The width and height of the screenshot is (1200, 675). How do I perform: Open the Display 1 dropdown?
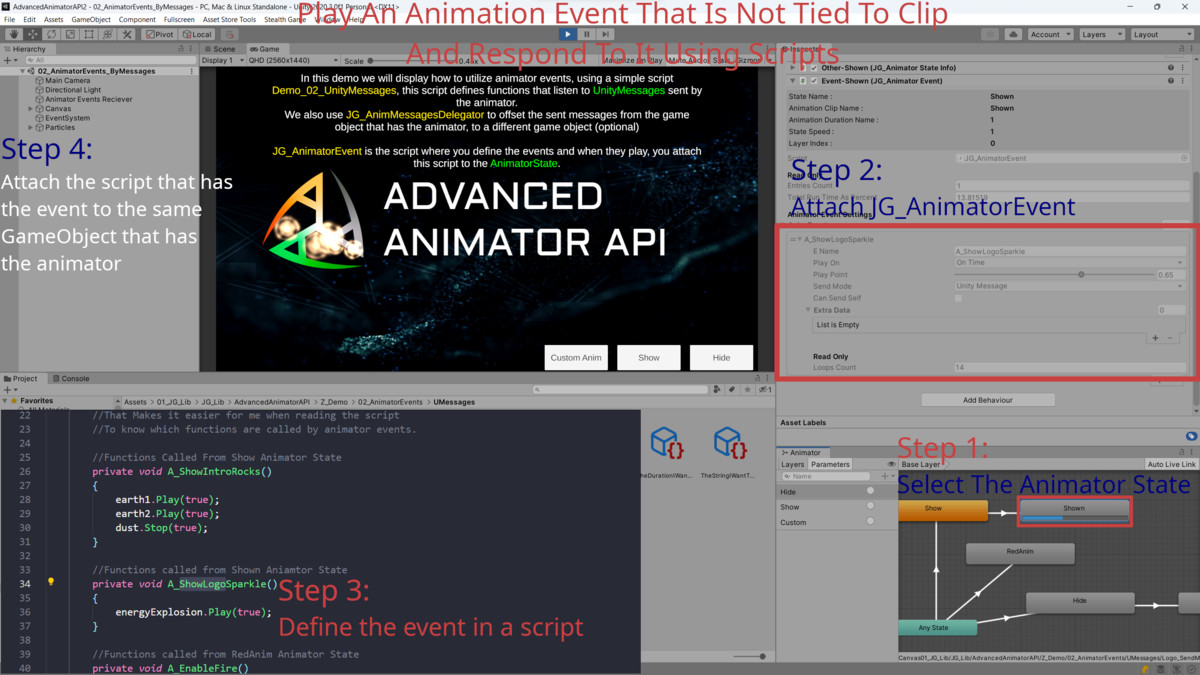[x=222, y=60]
